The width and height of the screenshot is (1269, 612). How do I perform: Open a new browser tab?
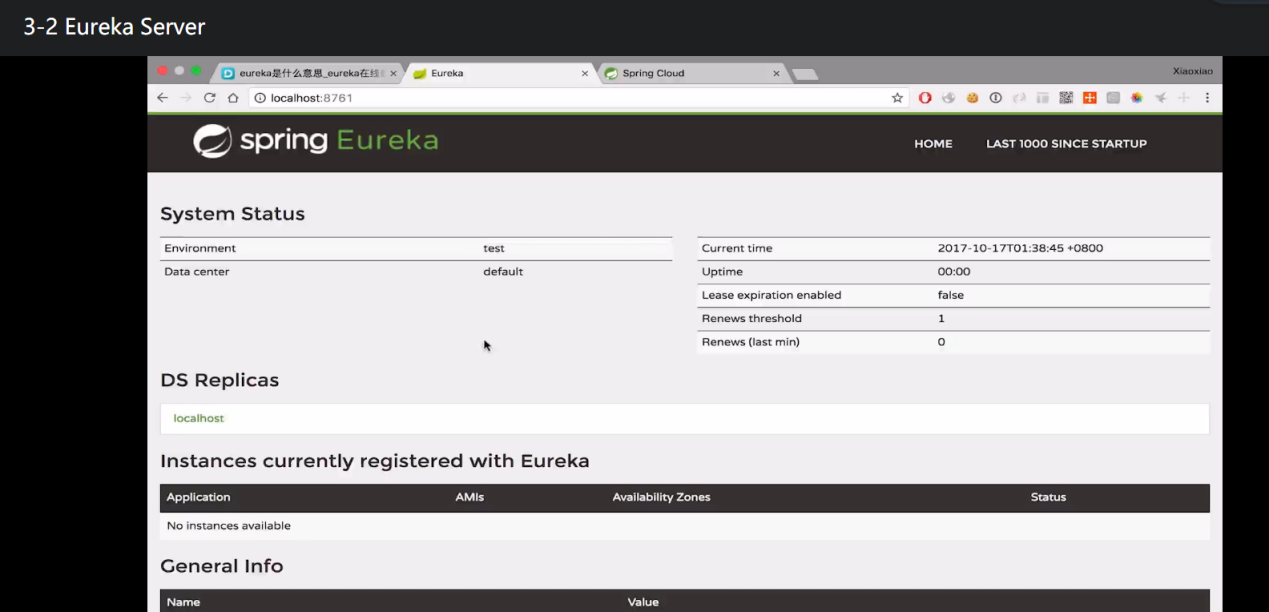[x=805, y=74]
